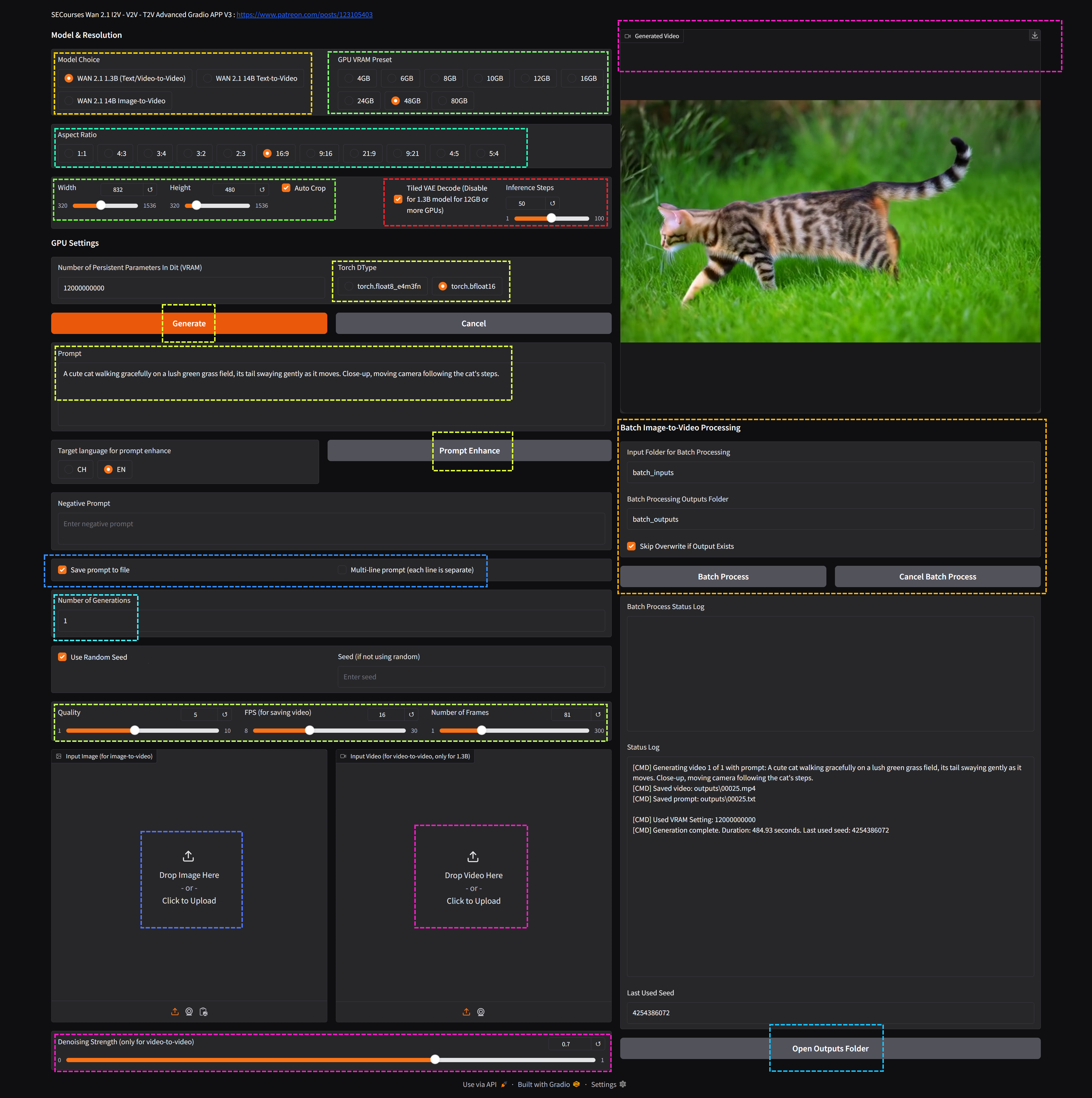Click the Number of Frames slider handle
1092x1098 pixels.
[x=481, y=731]
